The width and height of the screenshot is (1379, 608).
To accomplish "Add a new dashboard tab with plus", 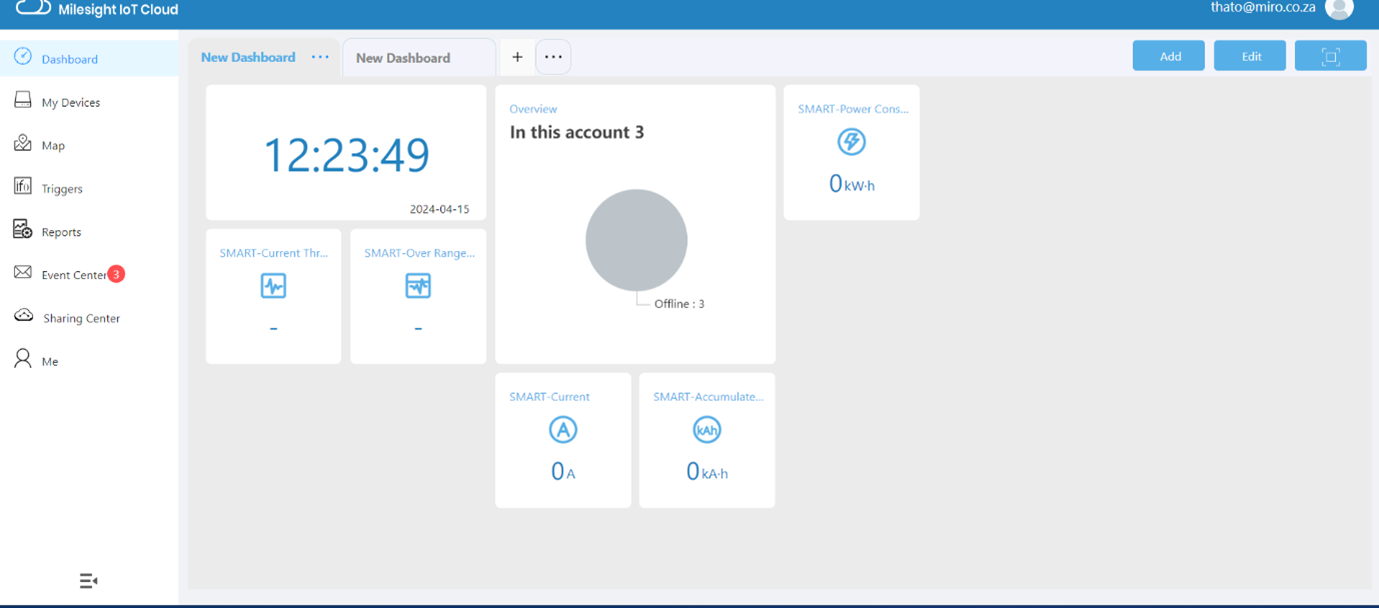I will click(x=517, y=57).
